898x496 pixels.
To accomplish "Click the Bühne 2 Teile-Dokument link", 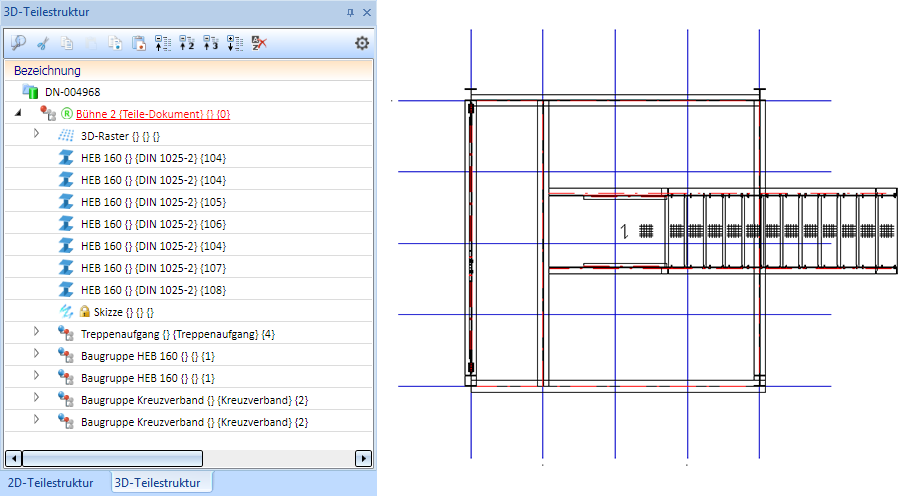I will 153,114.
